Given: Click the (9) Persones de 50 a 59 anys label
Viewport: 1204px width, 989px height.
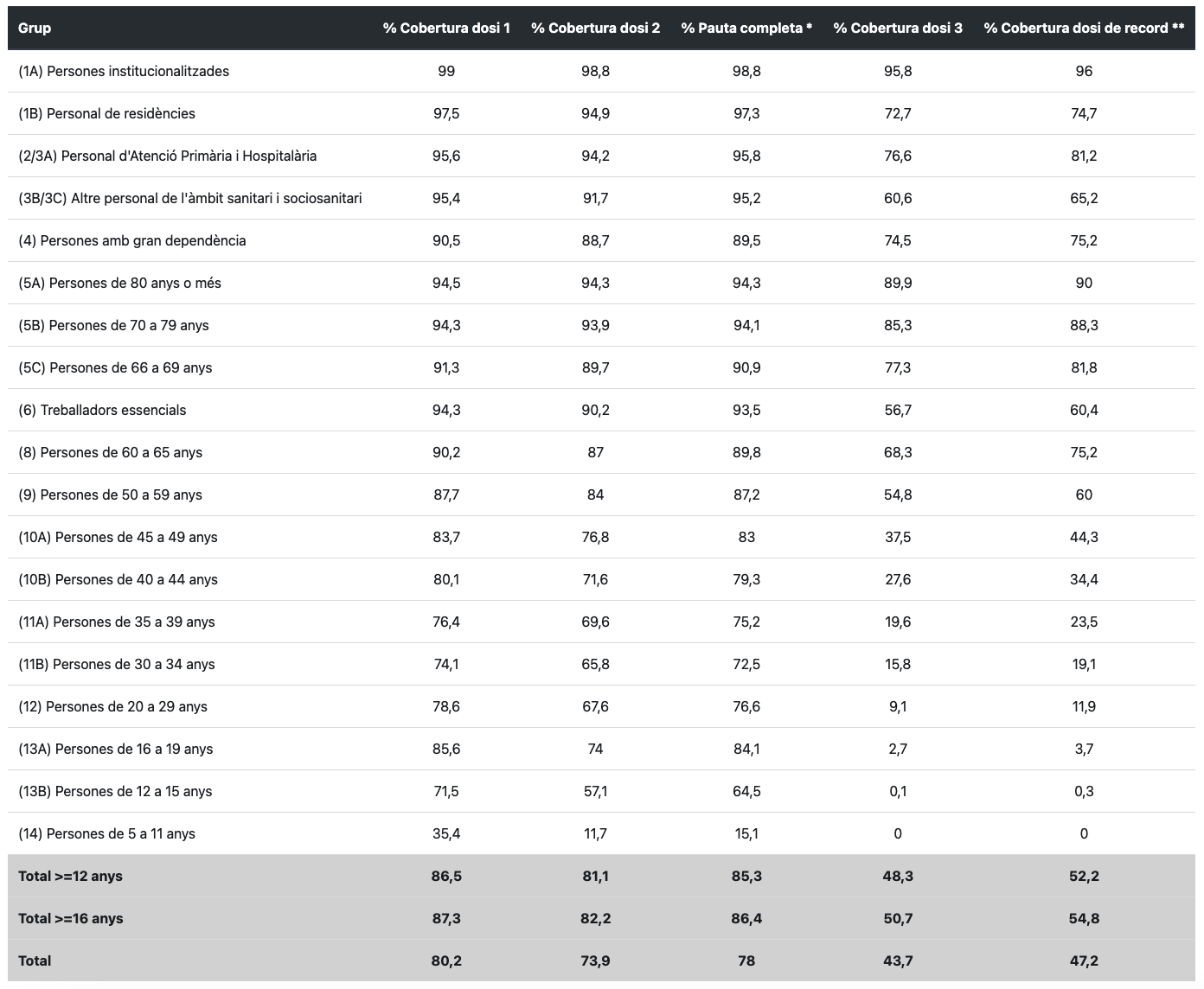Looking at the screenshot, I should coord(110,494).
